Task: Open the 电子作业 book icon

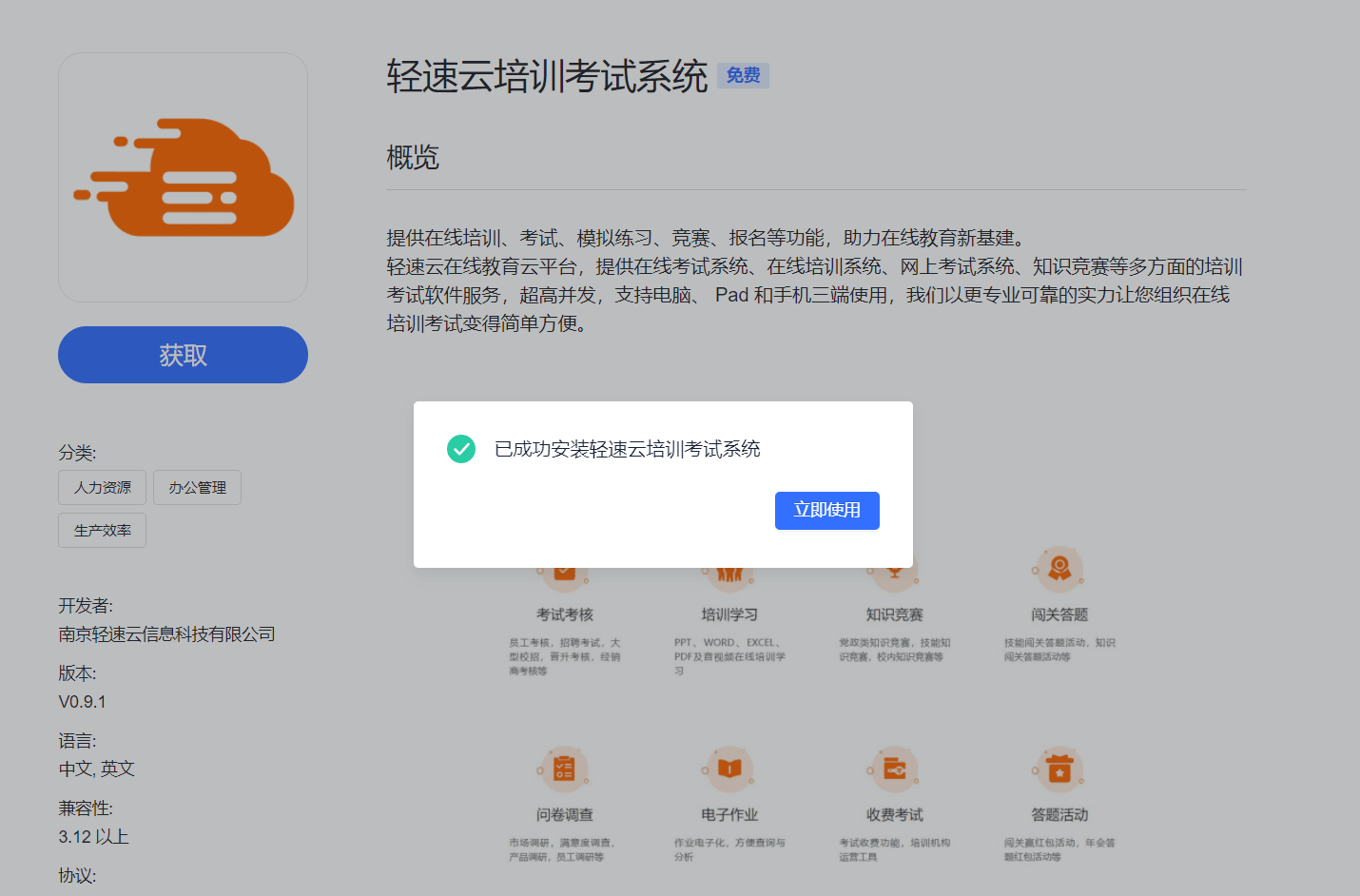Action: (x=729, y=769)
